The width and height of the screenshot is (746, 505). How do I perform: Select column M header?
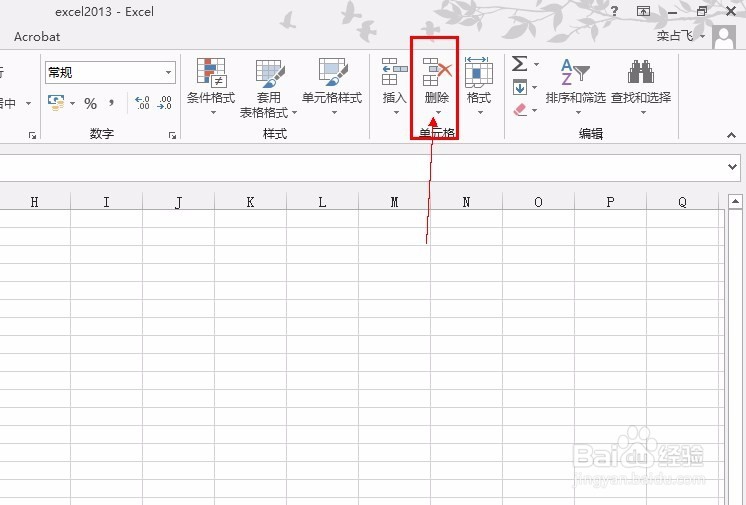(394, 202)
